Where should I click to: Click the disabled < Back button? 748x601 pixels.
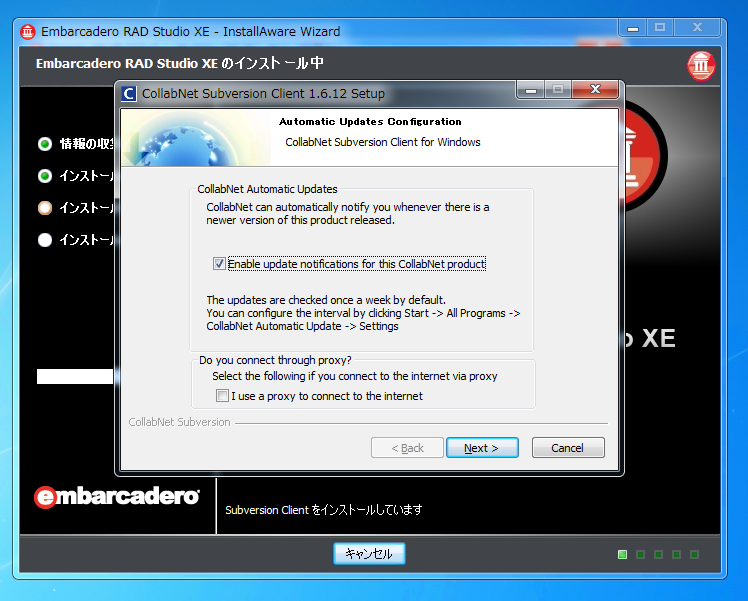[x=407, y=448]
